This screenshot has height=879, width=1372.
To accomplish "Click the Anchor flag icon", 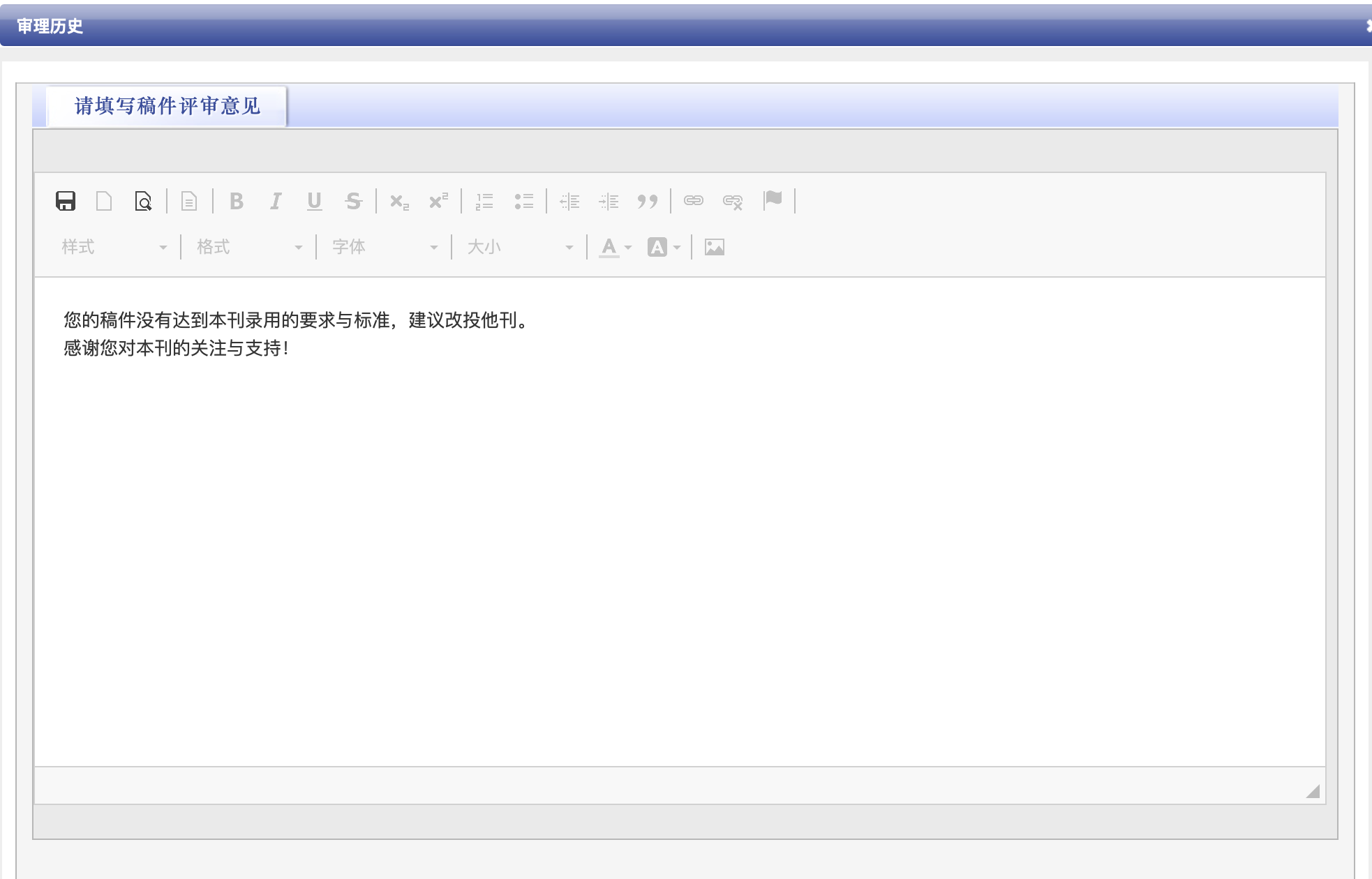I will tap(773, 200).
